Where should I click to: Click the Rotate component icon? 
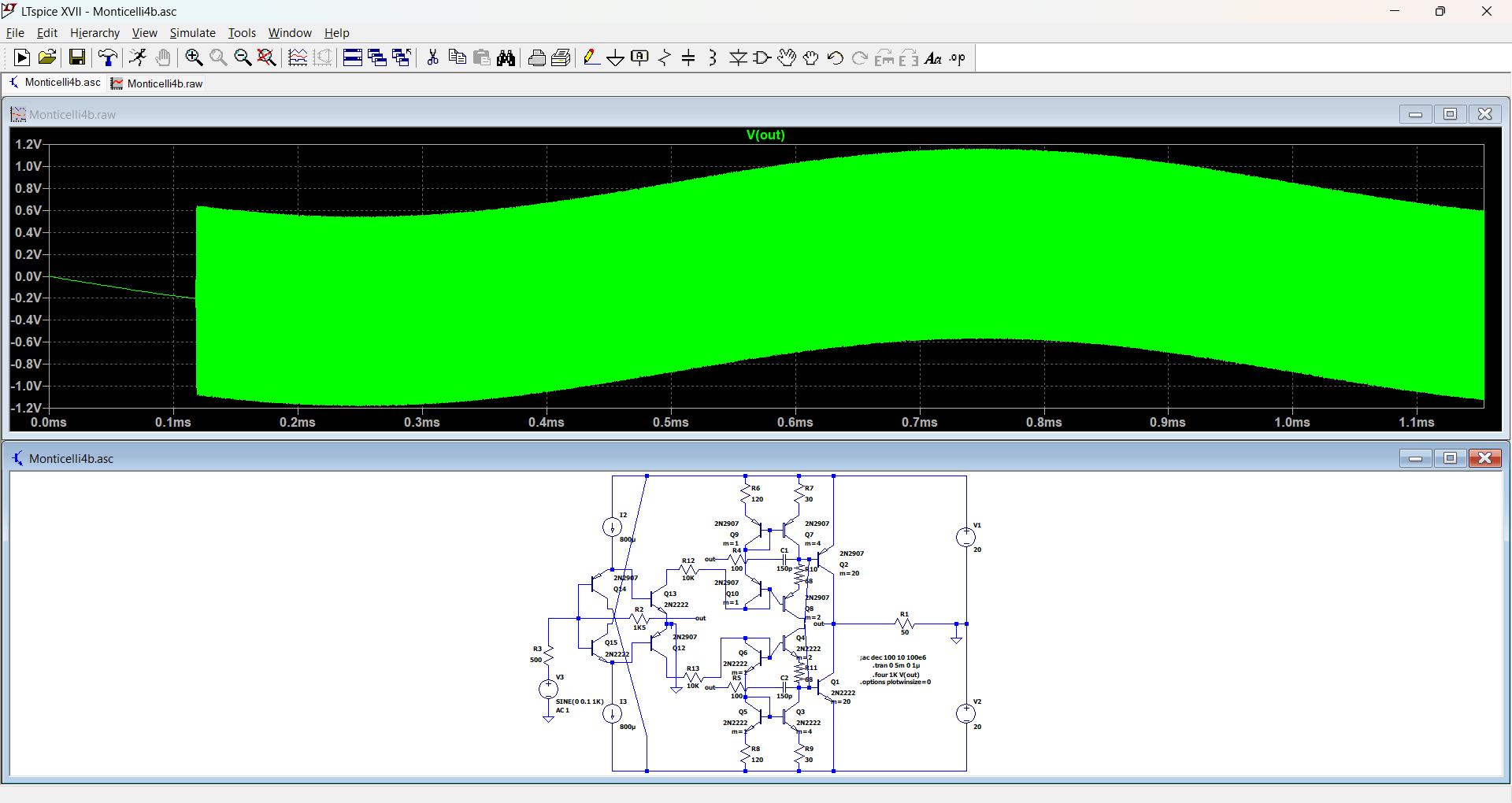884,57
